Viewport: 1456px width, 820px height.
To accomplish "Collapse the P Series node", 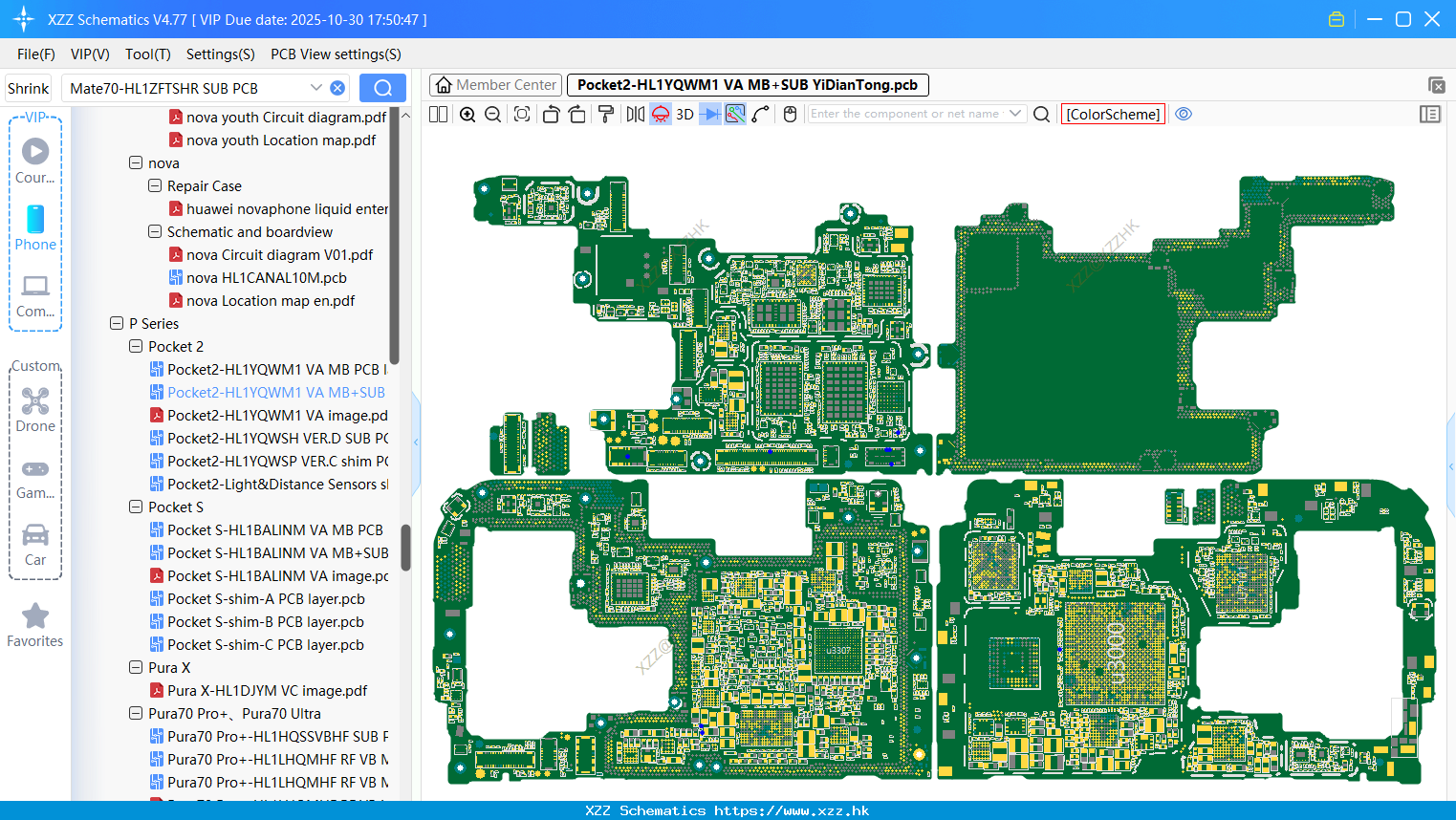I will (117, 324).
